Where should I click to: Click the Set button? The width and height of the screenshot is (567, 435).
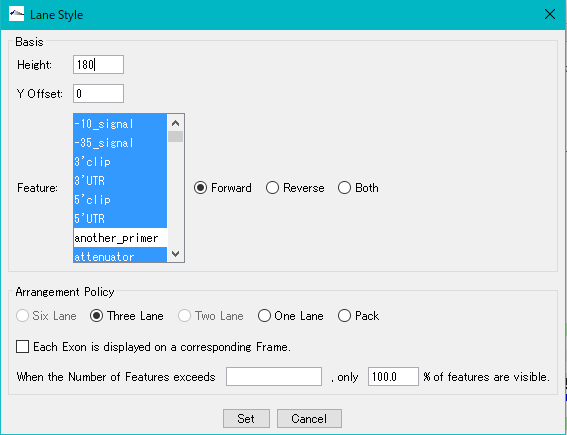point(246,418)
